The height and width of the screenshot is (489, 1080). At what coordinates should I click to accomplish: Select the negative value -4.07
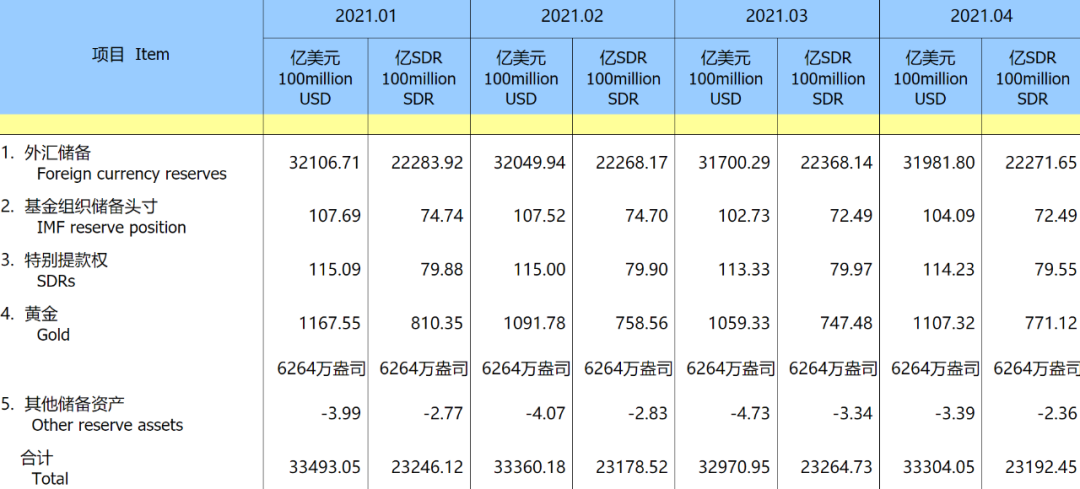pos(546,414)
